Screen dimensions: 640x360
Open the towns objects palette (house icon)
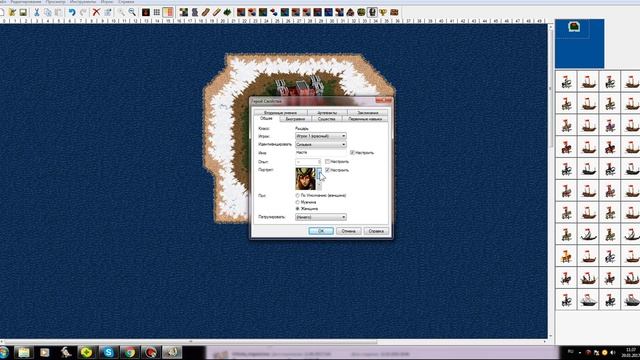(x=350, y=12)
